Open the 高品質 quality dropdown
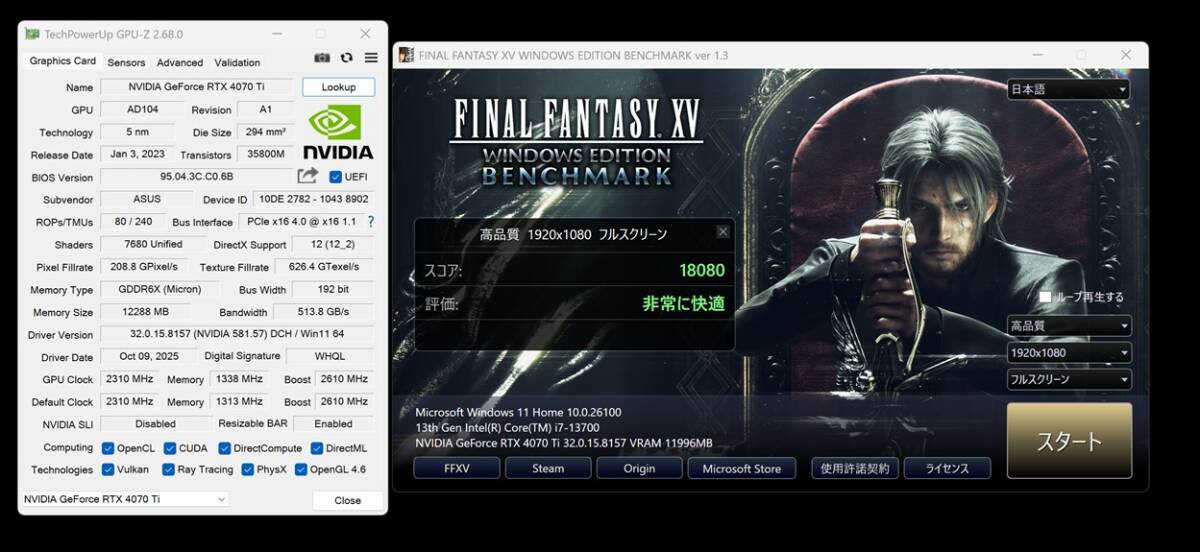 coord(1069,326)
